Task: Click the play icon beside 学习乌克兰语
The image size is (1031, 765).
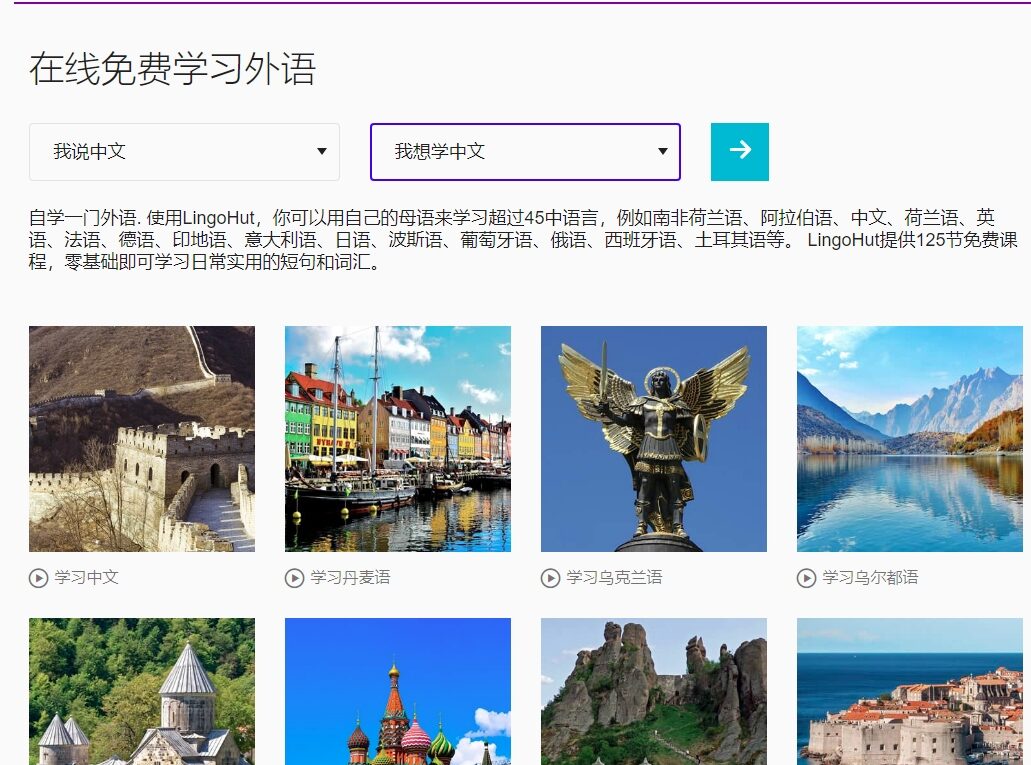Action: (550, 578)
